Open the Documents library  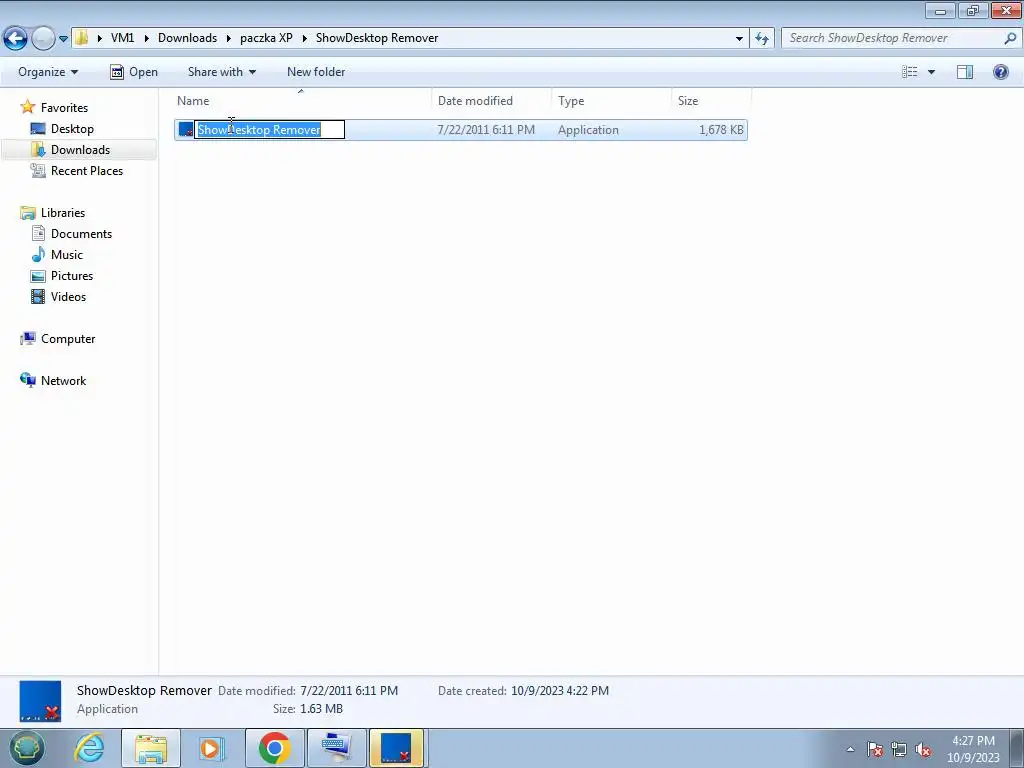(x=81, y=234)
